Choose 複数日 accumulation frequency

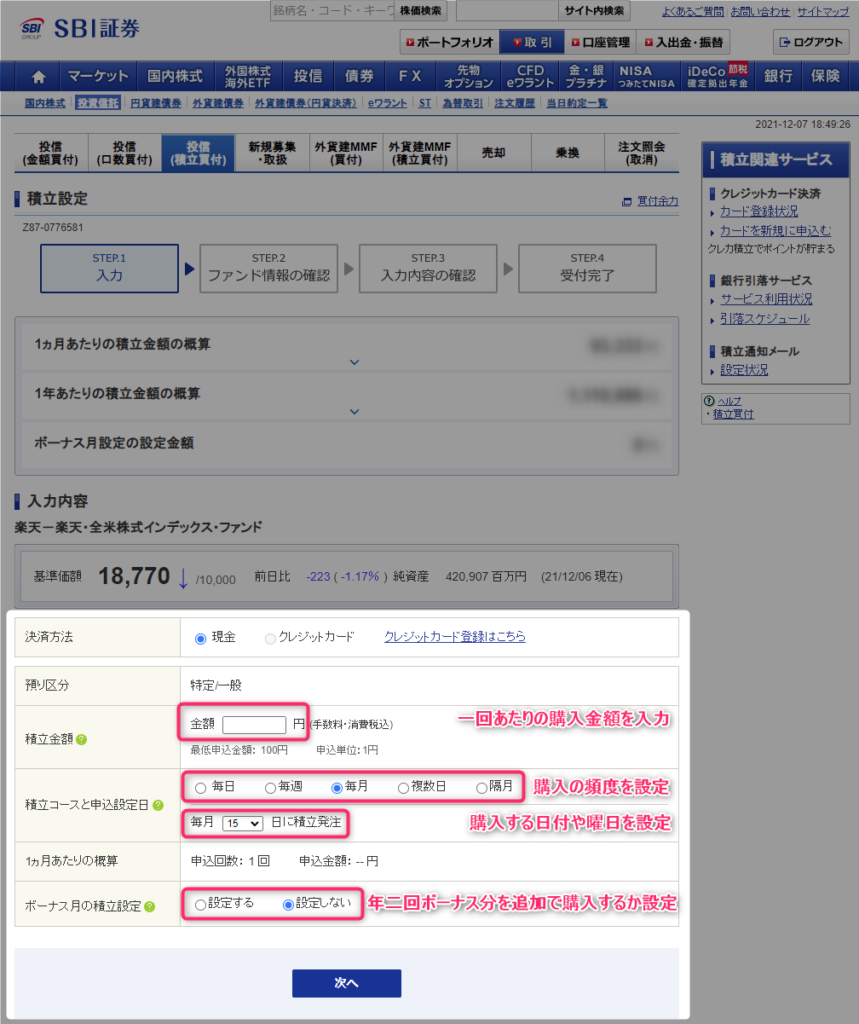(x=403, y=788)
